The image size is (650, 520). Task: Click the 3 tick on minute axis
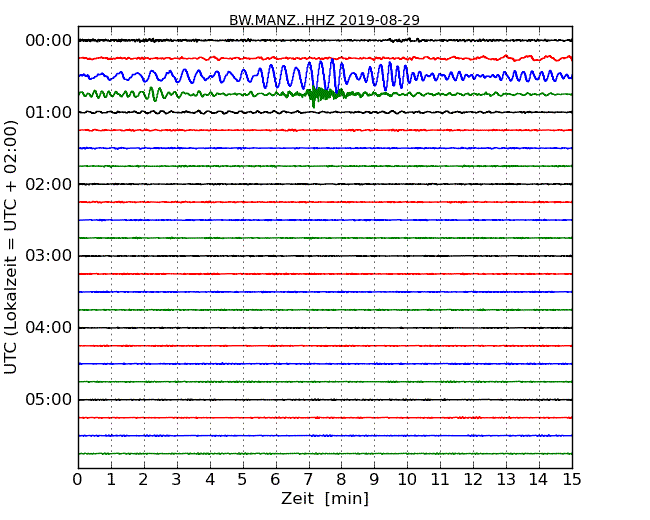[177, 480]
